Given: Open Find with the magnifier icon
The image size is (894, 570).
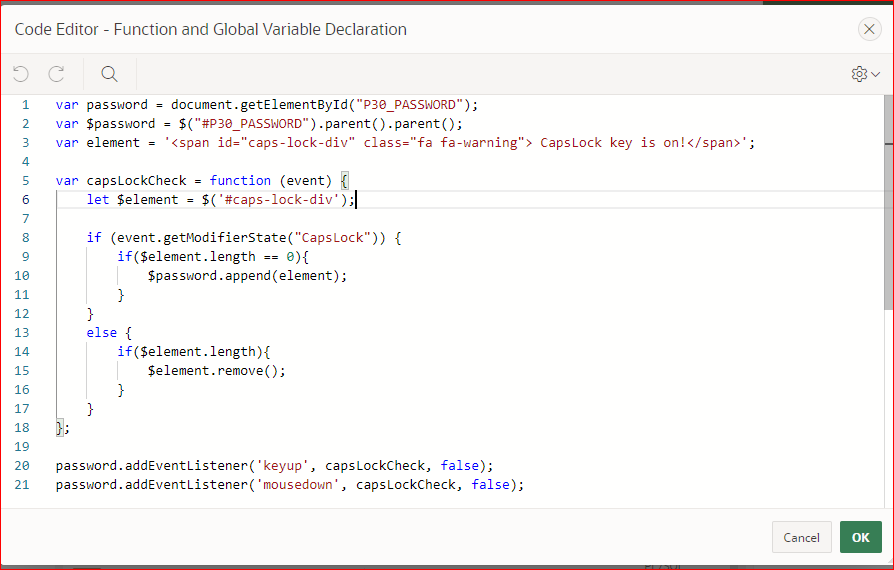Looking at the screenshot, I should click(109, 74).
